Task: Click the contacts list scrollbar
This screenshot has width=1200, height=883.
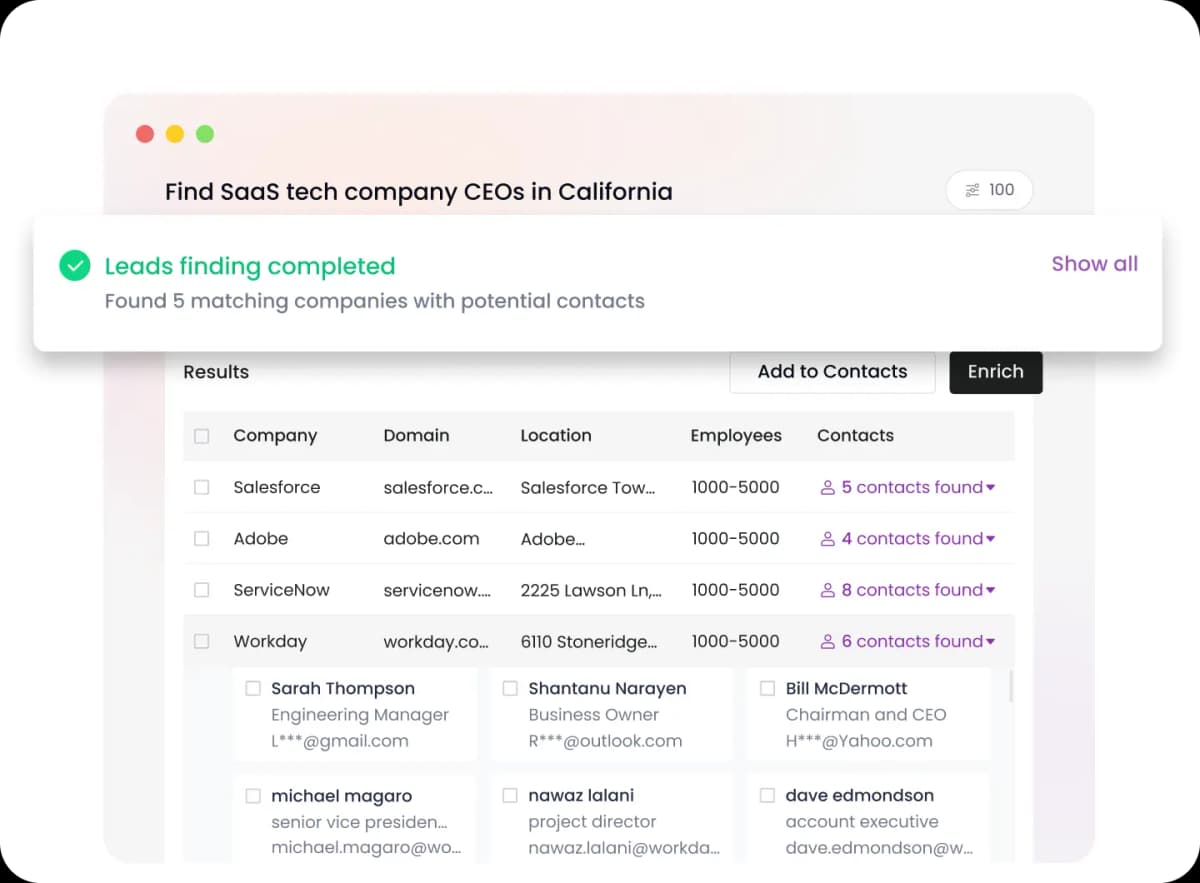Action: coord(1011,686)
